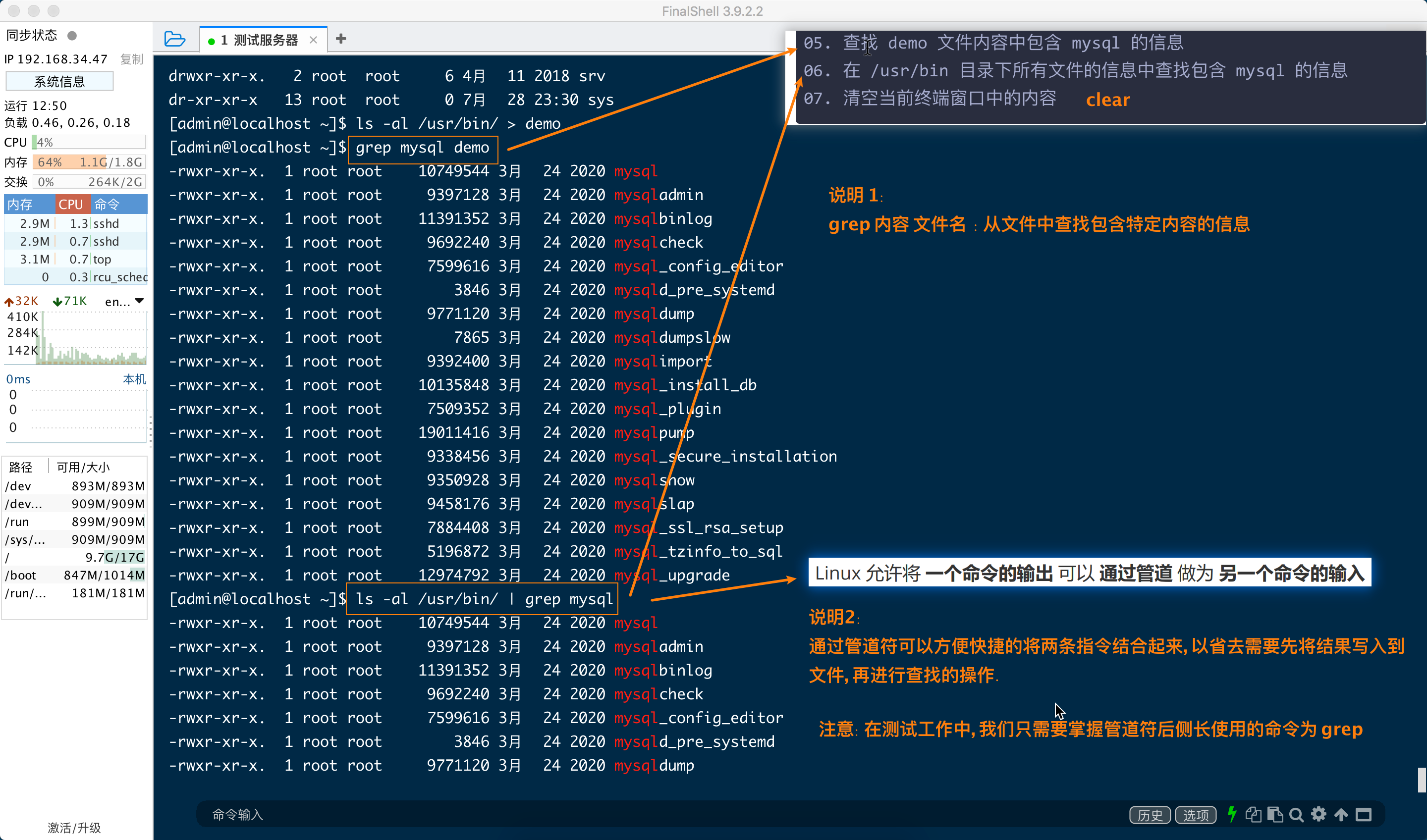Open the 历史 command history list
The height and width of the screenshot is (840, 1427).
[1150, 815]
